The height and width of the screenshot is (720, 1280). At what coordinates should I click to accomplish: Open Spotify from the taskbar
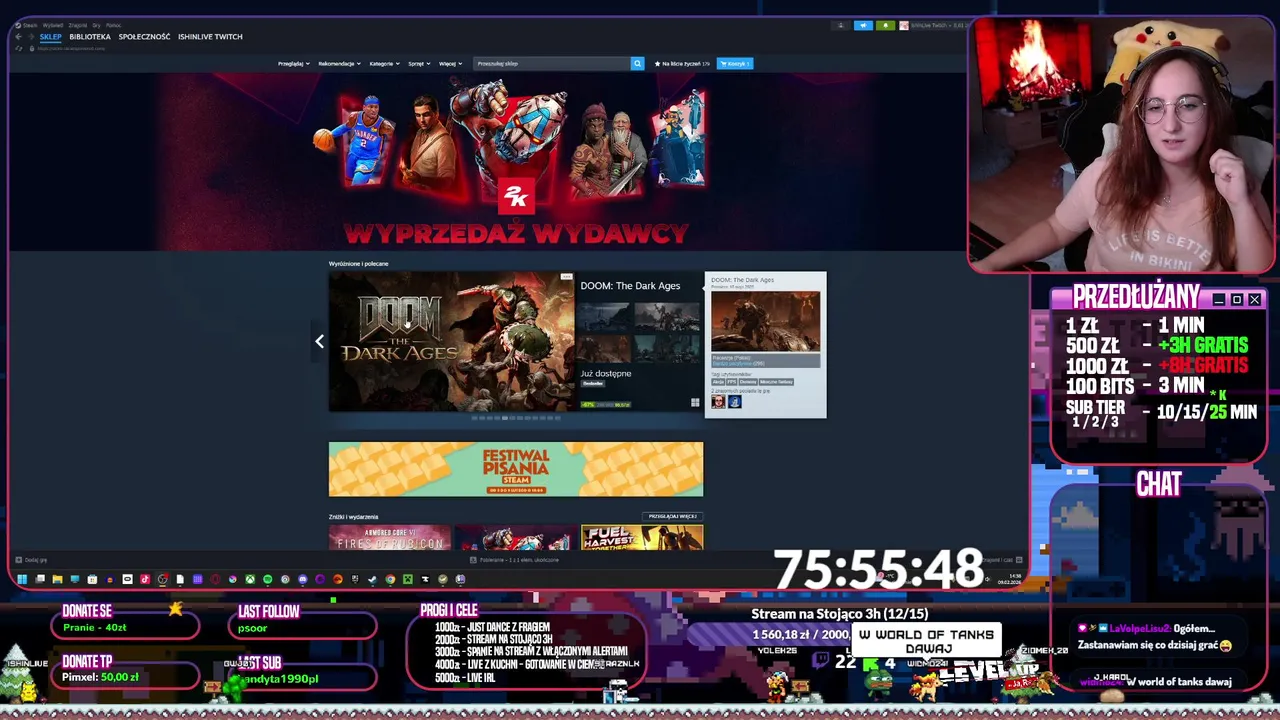pos(267,579)
